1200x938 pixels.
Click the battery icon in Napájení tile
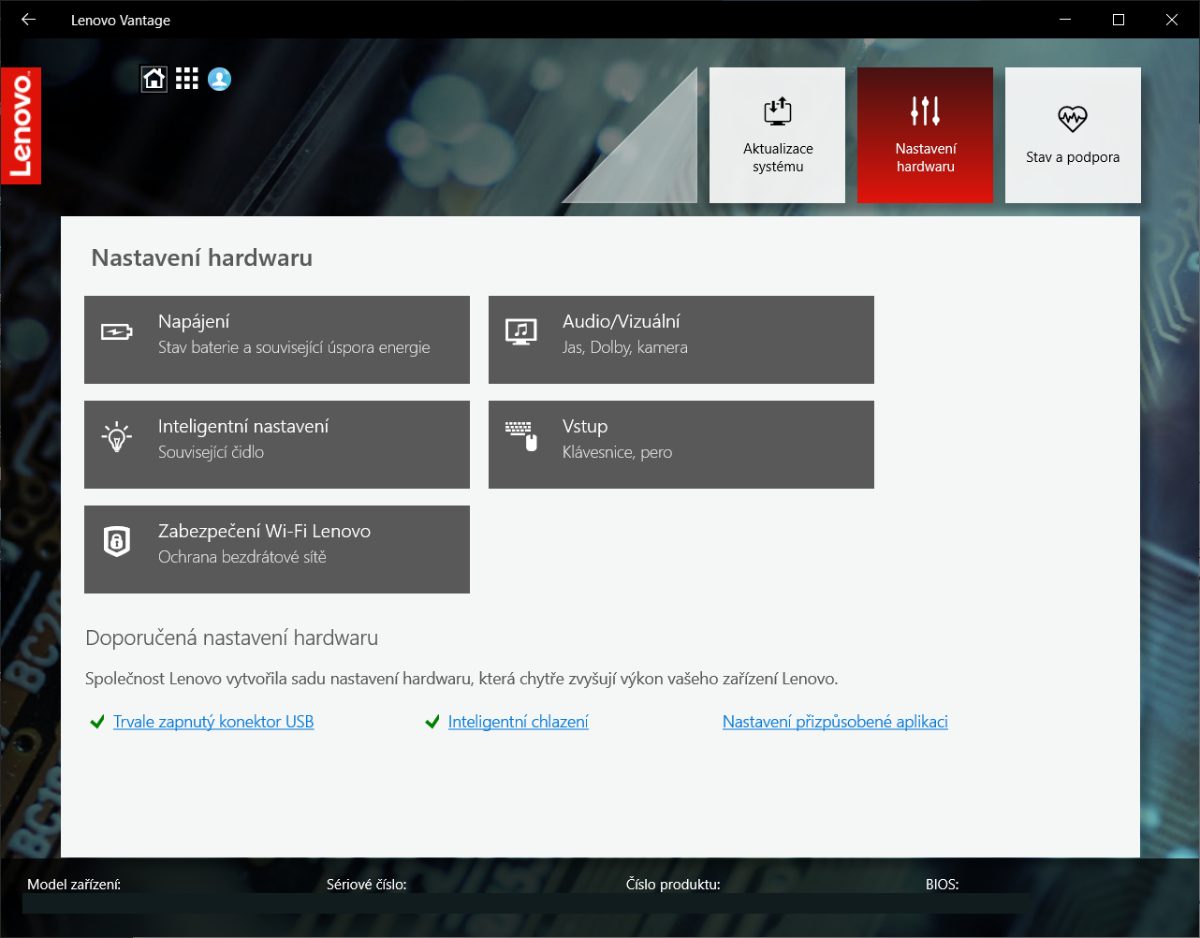(117, 332)
